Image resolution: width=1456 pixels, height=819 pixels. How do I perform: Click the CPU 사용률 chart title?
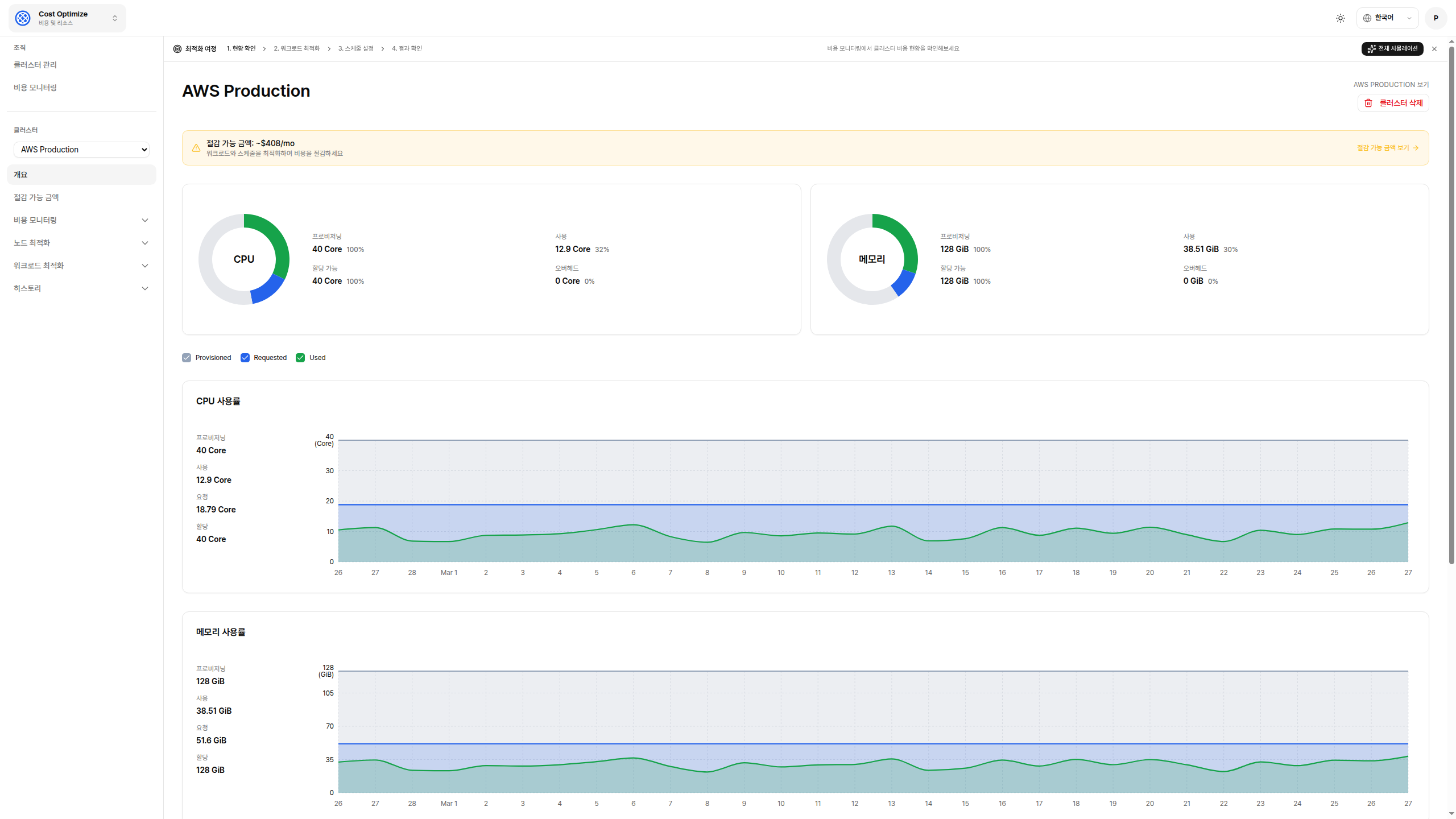(x=218, y=401)
